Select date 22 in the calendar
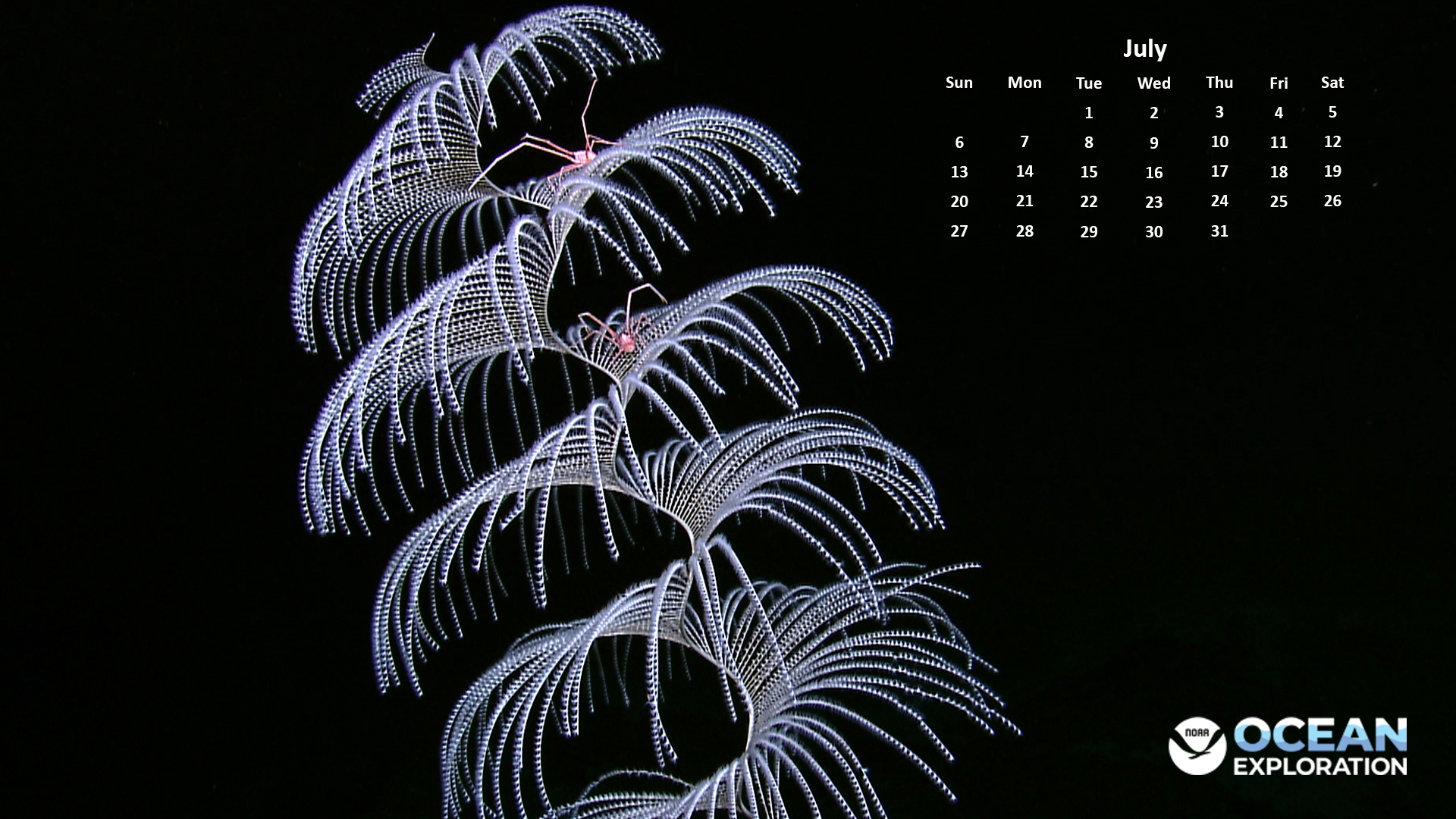Image resolution: width=1456 pixels, height=819 pixels. point(1088,202)
